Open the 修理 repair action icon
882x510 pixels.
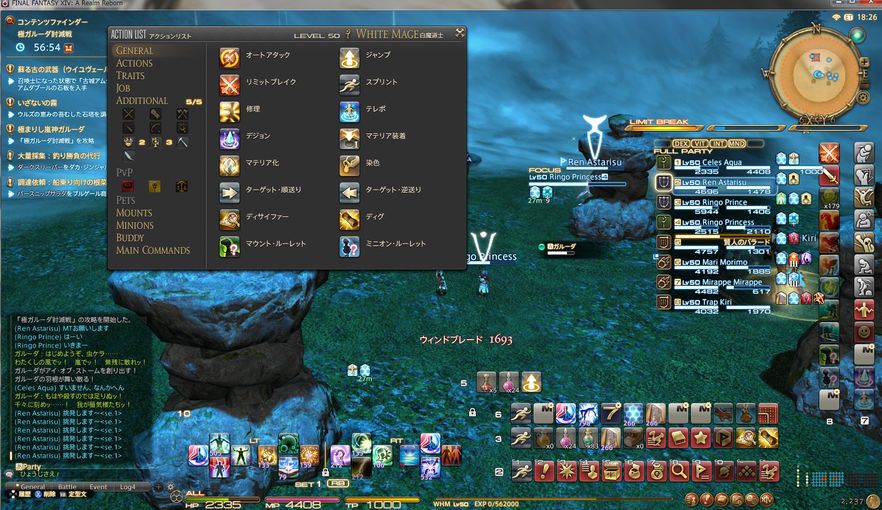click(230, 111)
